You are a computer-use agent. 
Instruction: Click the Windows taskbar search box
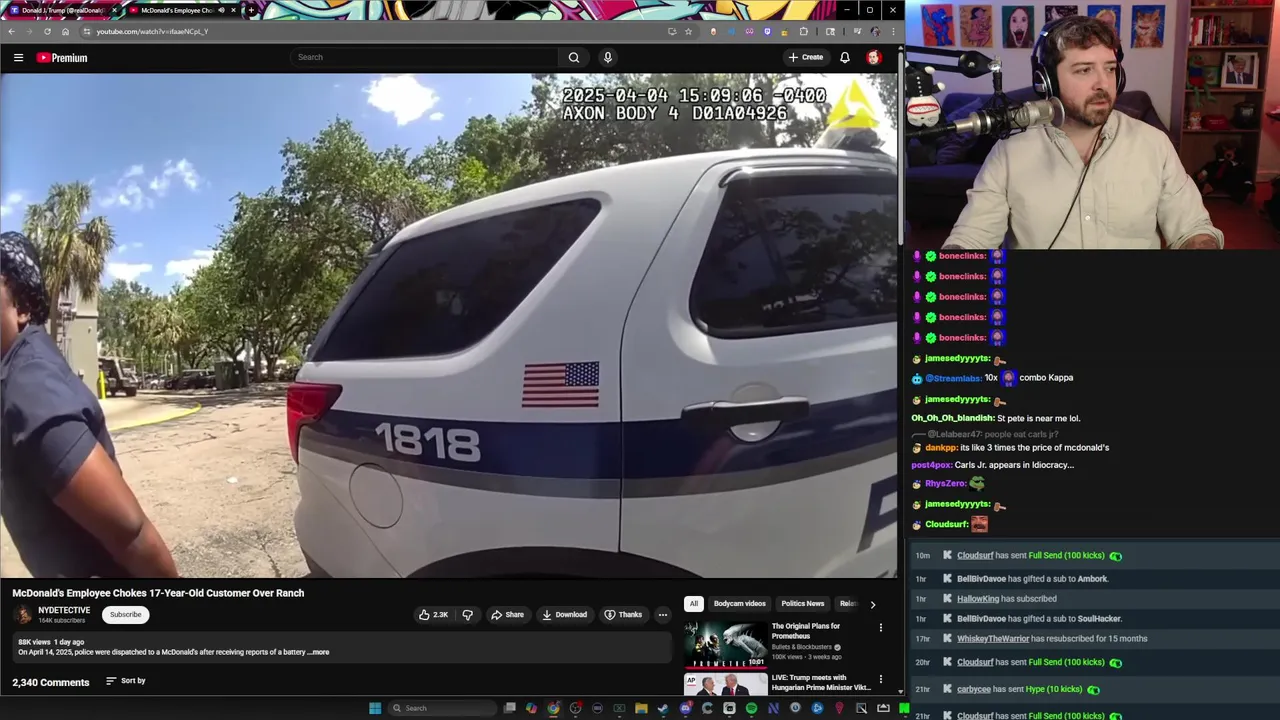click(x=440, y=708)
